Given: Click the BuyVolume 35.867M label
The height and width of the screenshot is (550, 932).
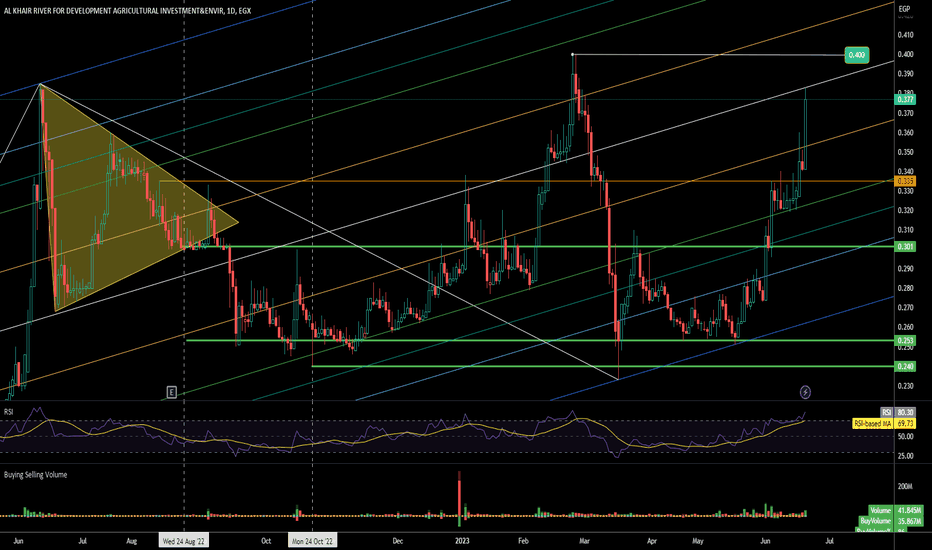Looking at the screenshot, I should [x=892, y=520].
